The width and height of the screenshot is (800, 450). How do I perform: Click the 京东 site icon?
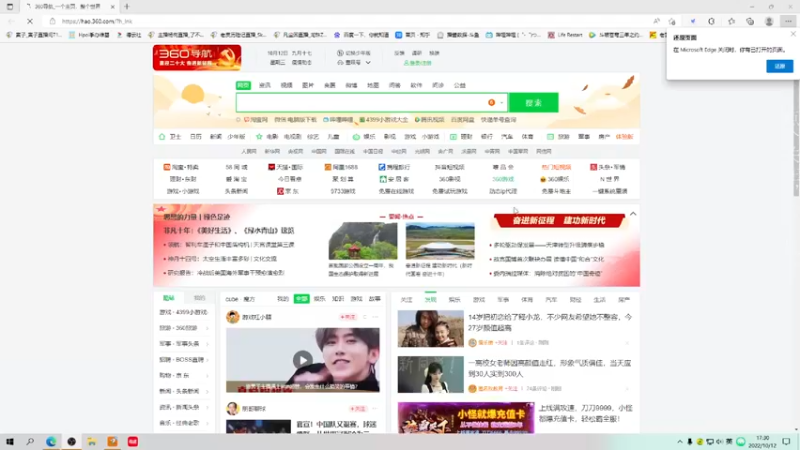(x=280, y=191)
